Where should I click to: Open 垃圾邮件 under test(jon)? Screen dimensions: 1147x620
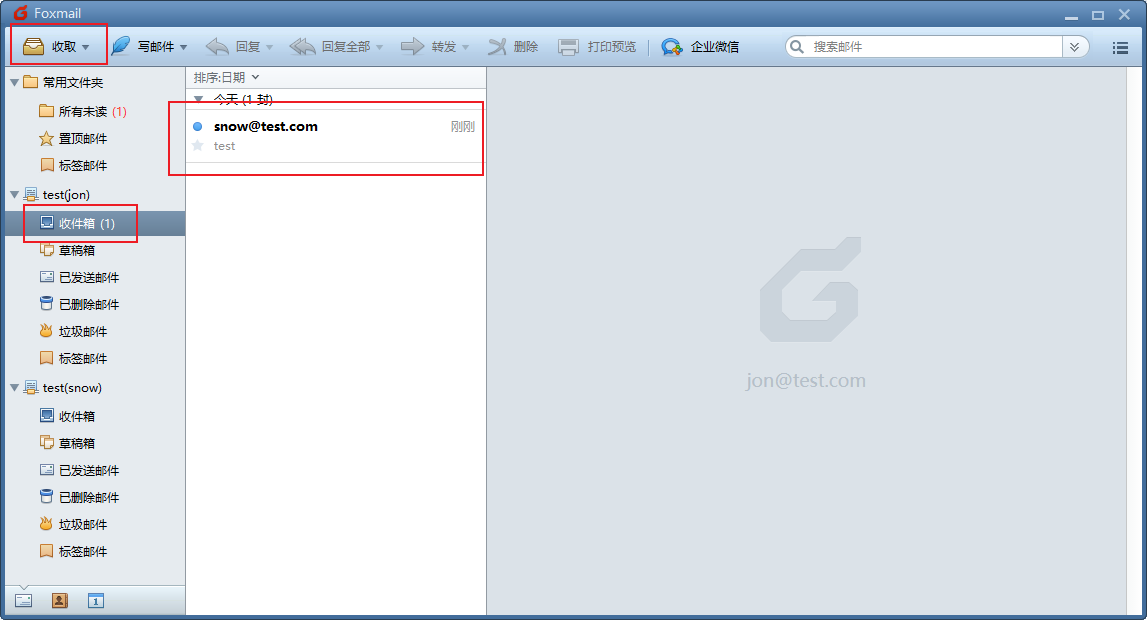click(73, 331)
